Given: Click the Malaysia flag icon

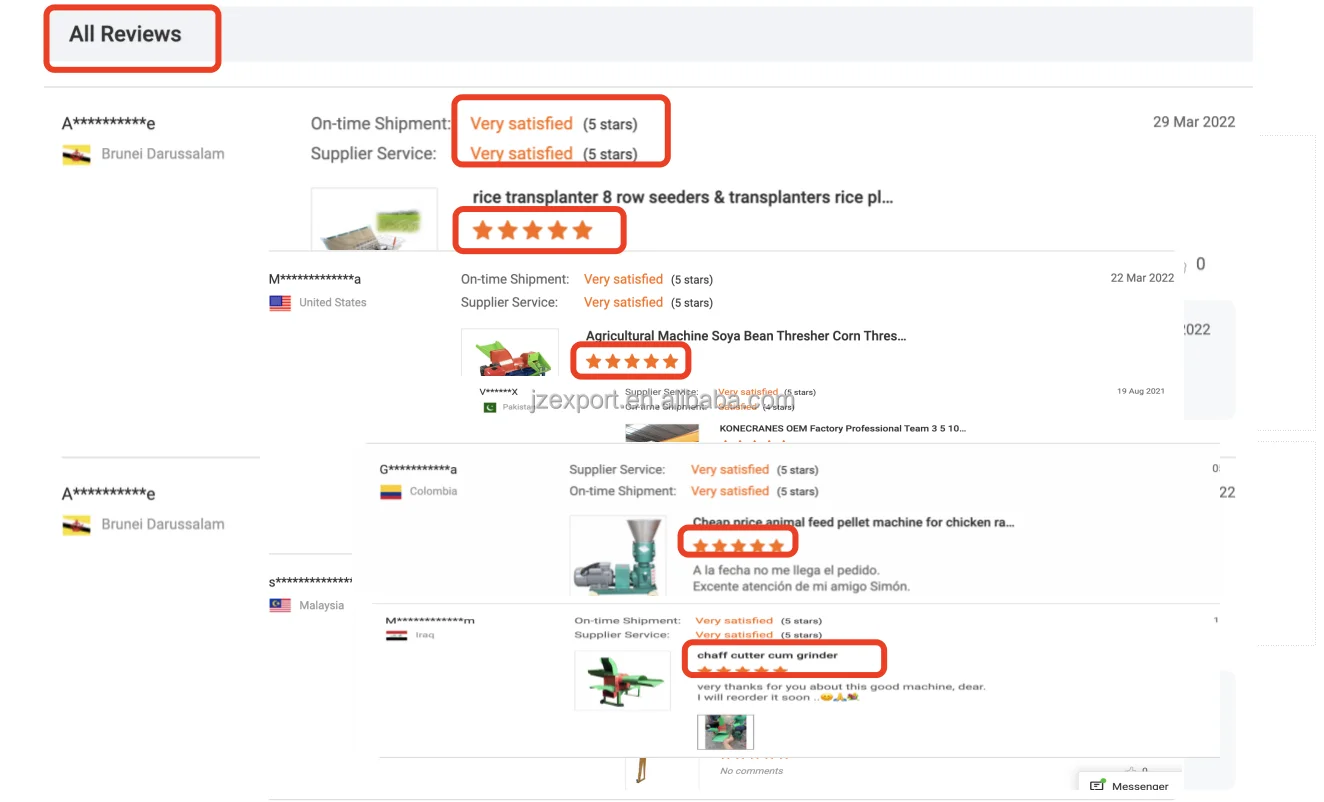Looking at the screenshot, I should click(x=280, y=605).
